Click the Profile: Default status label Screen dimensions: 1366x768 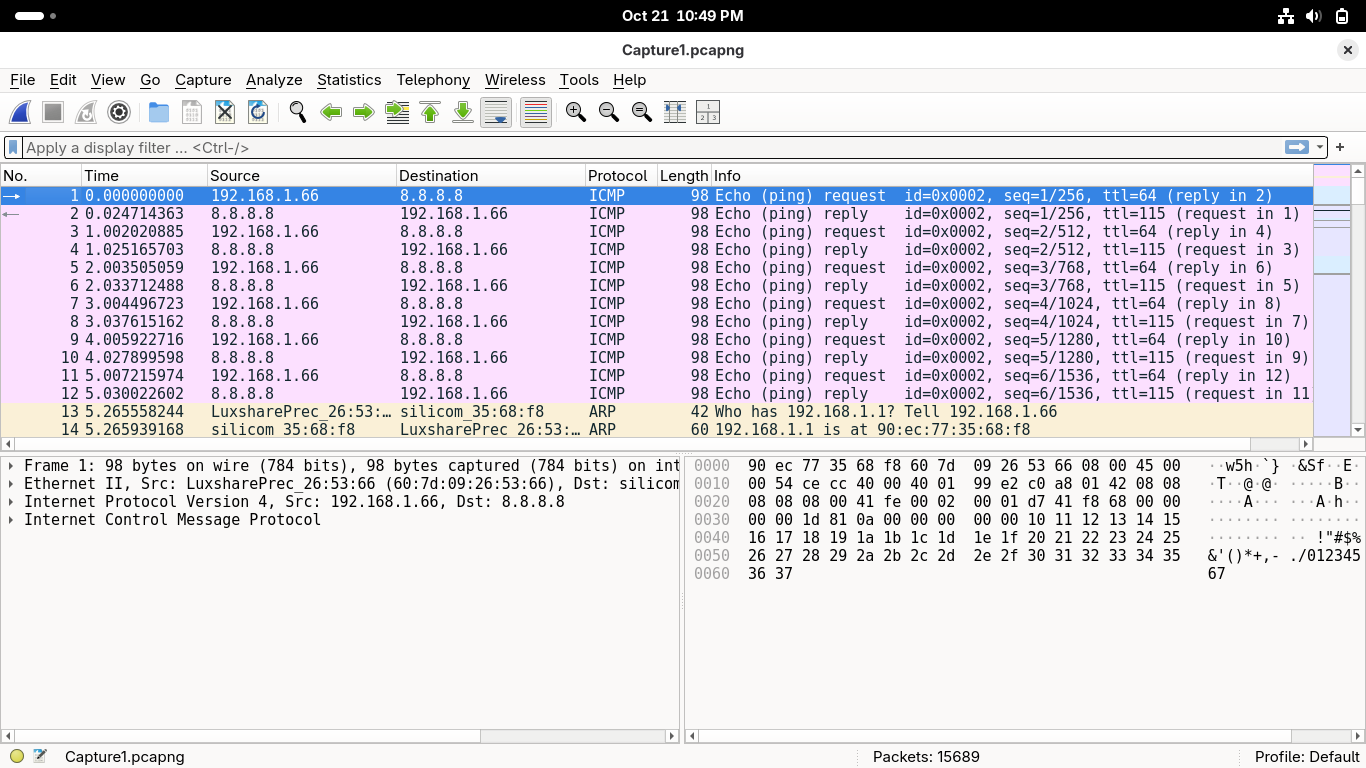point(1306,757)
